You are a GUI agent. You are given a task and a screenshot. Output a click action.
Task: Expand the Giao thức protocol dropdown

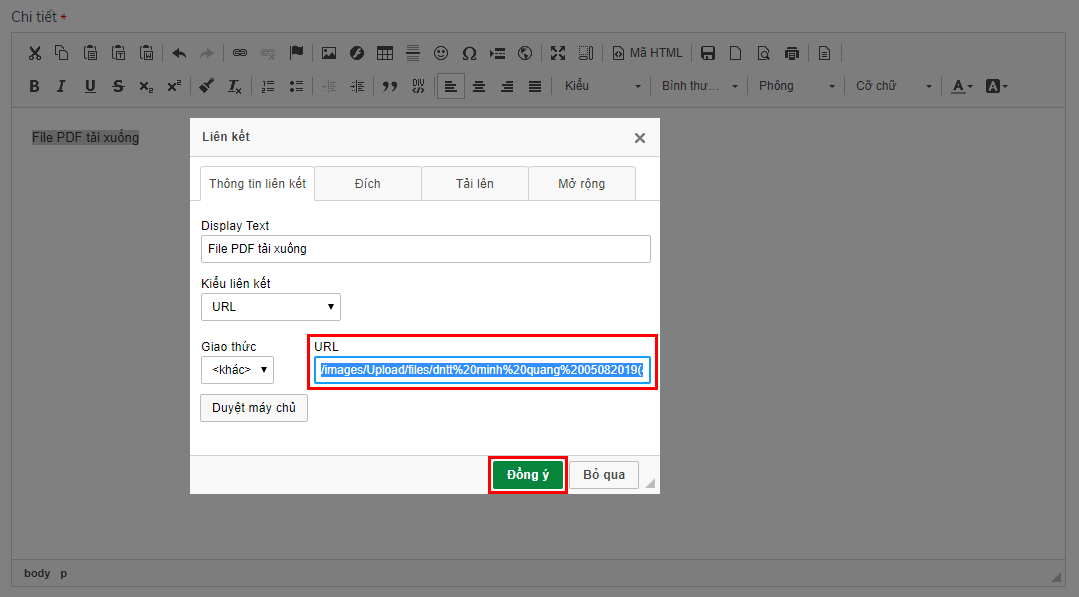(x=237, y=370)
